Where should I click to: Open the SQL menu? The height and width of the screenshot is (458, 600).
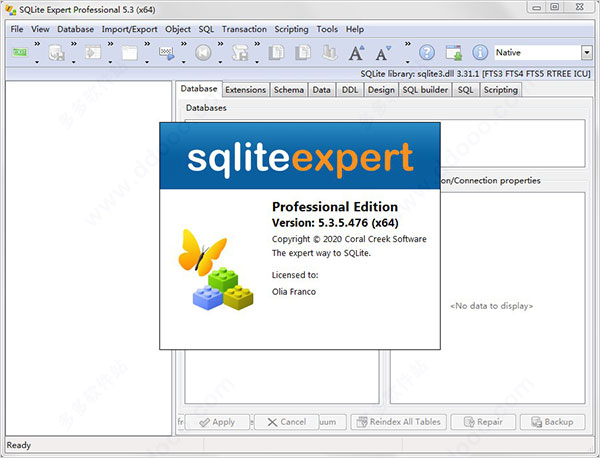[x=206, y=29]
